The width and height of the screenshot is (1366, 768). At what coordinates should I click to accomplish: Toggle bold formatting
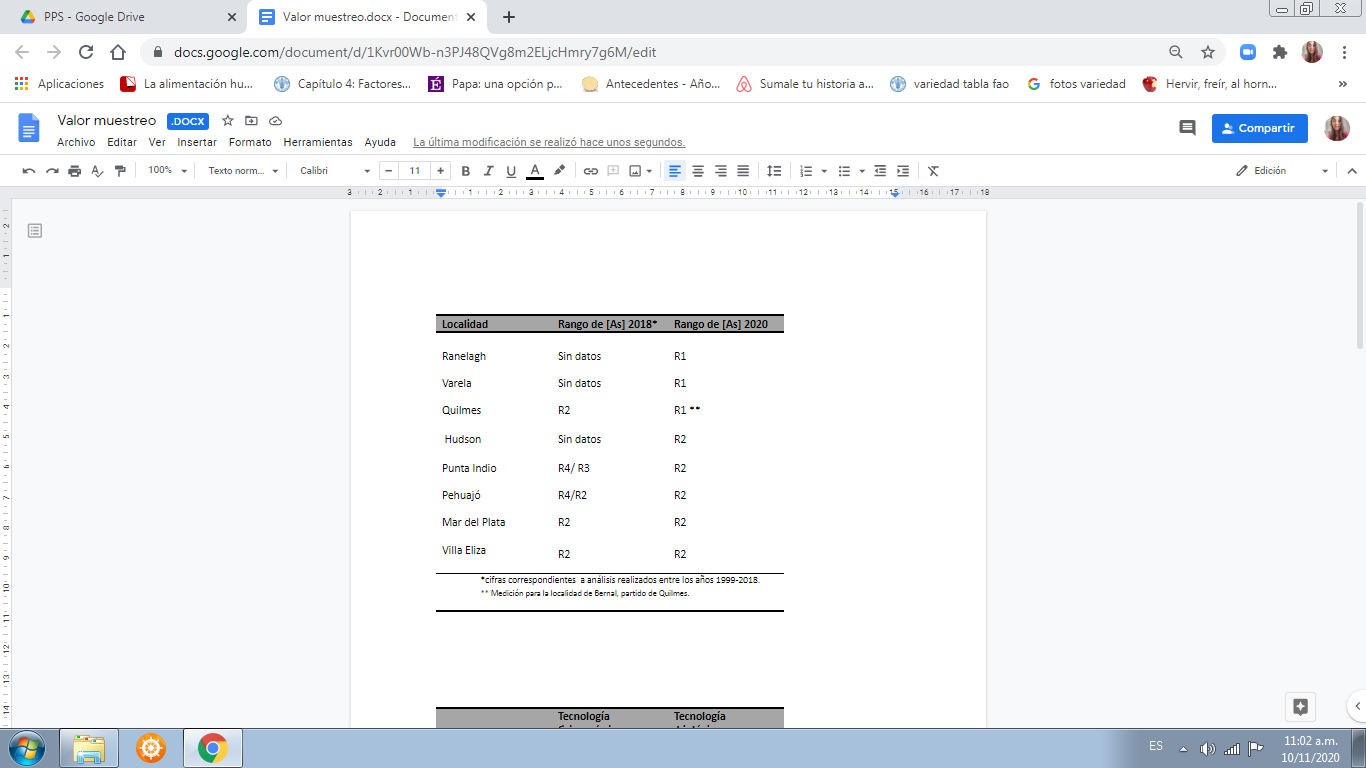[x=465, y=171]
